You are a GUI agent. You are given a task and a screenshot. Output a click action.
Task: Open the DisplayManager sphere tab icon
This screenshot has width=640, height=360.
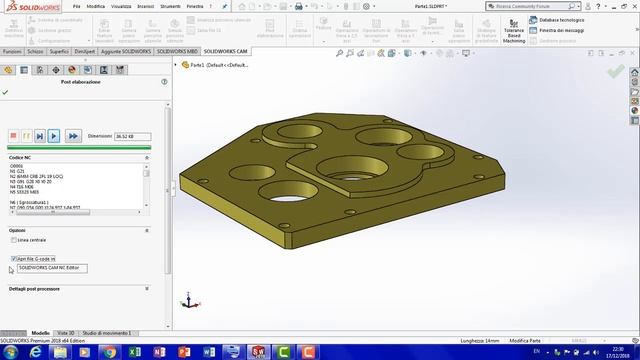tap(72, 70)
